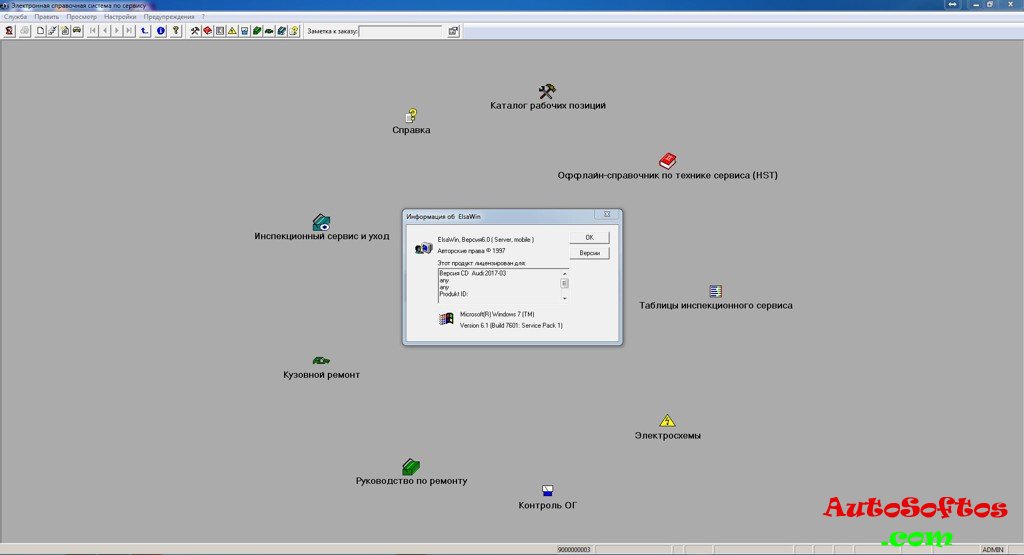Image resolution: width=1024 pixels, height=555 pixels.
Task: Open the Кузовной ремонт car icon
Action: tap(321, 360)
